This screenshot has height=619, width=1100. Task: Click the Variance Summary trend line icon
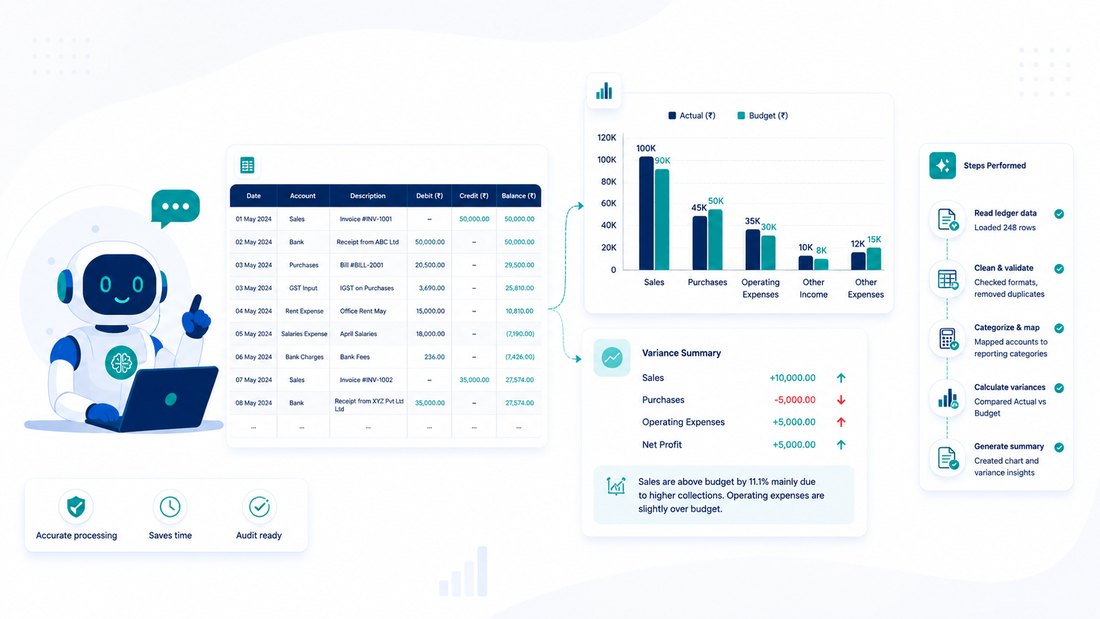coord(612,357)
